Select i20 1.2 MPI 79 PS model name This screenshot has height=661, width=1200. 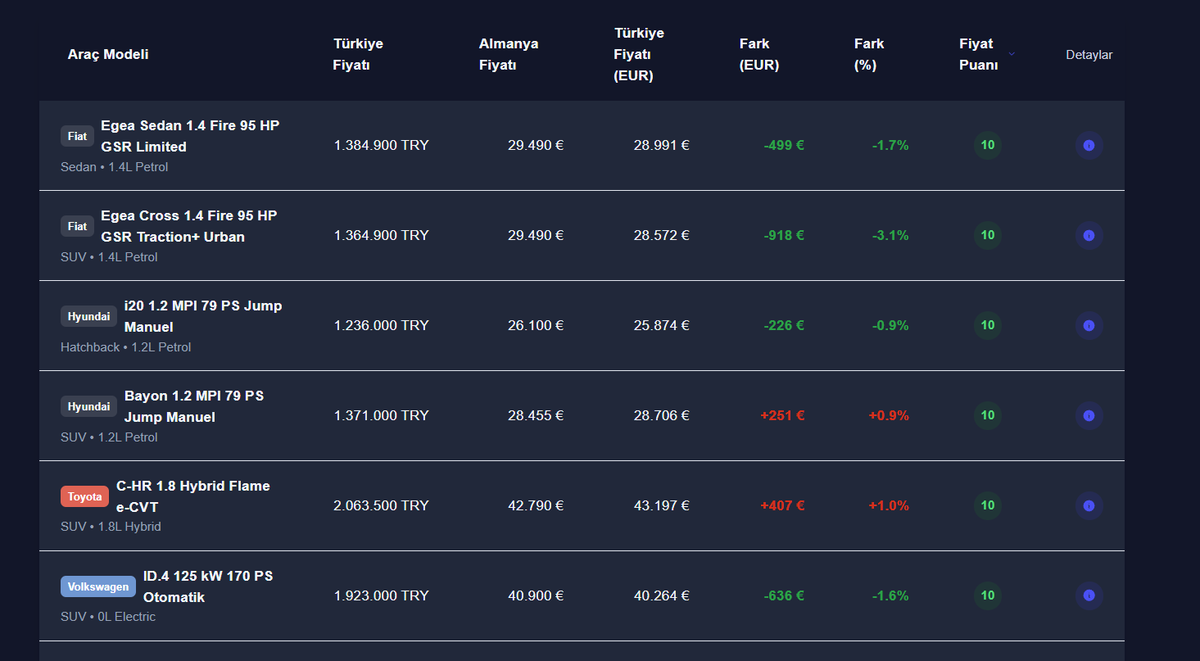click(203, 316)
